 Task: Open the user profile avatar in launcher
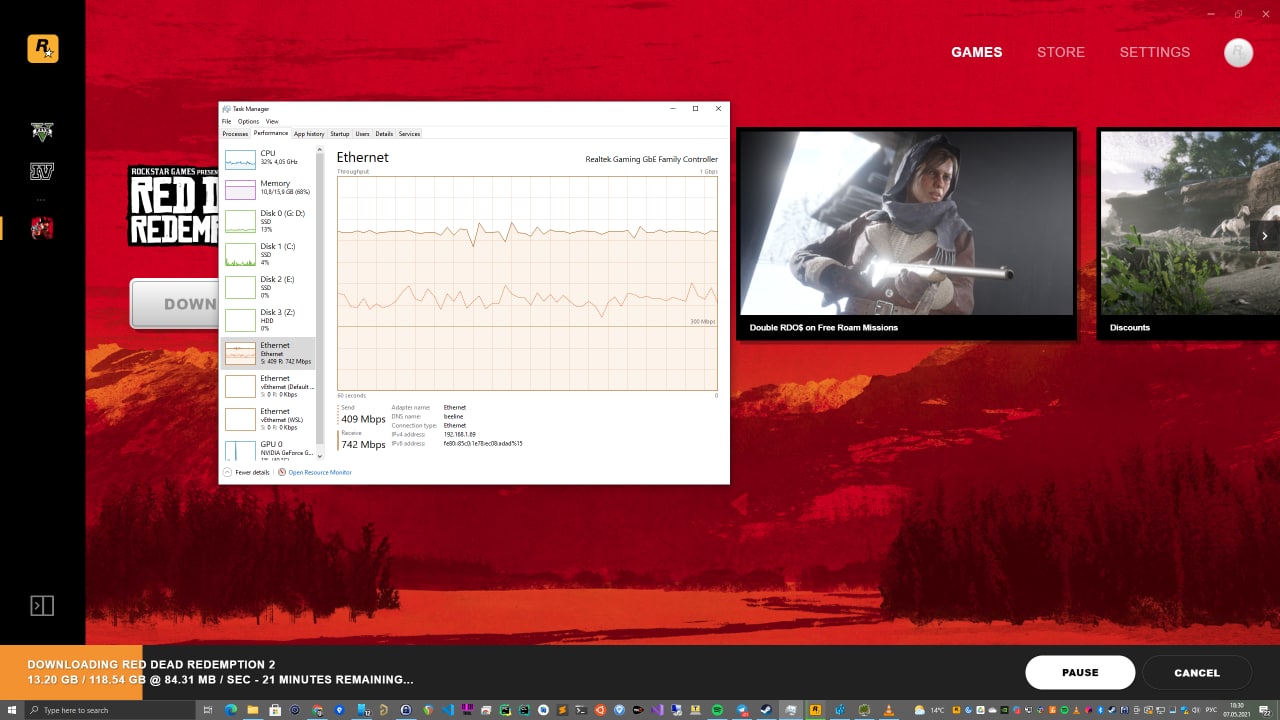(x=1238, y=52)
